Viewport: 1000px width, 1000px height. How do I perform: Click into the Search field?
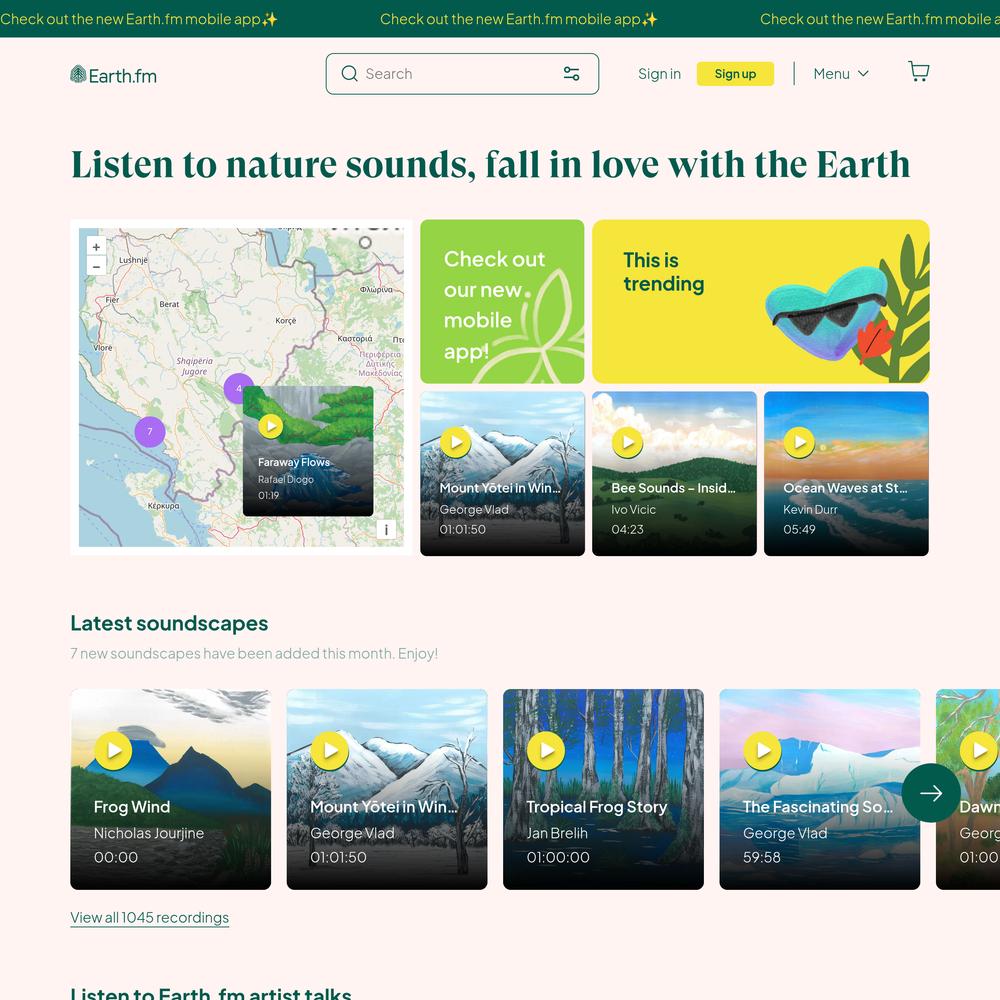[462, 74]
